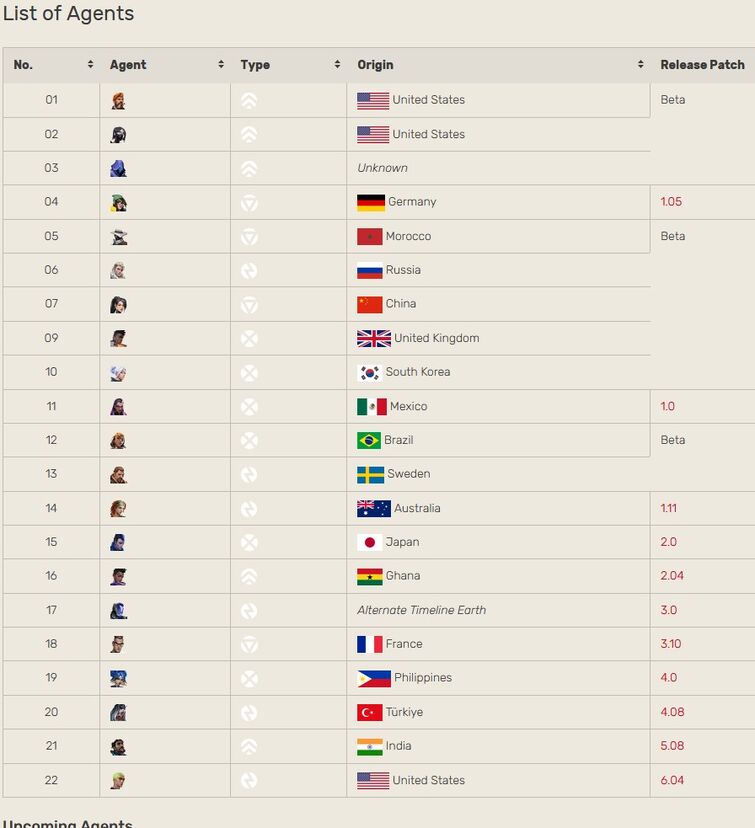Screen dimensions: 755x828
Task: Click the Philippines flag icon
Action: coord(374,678)
